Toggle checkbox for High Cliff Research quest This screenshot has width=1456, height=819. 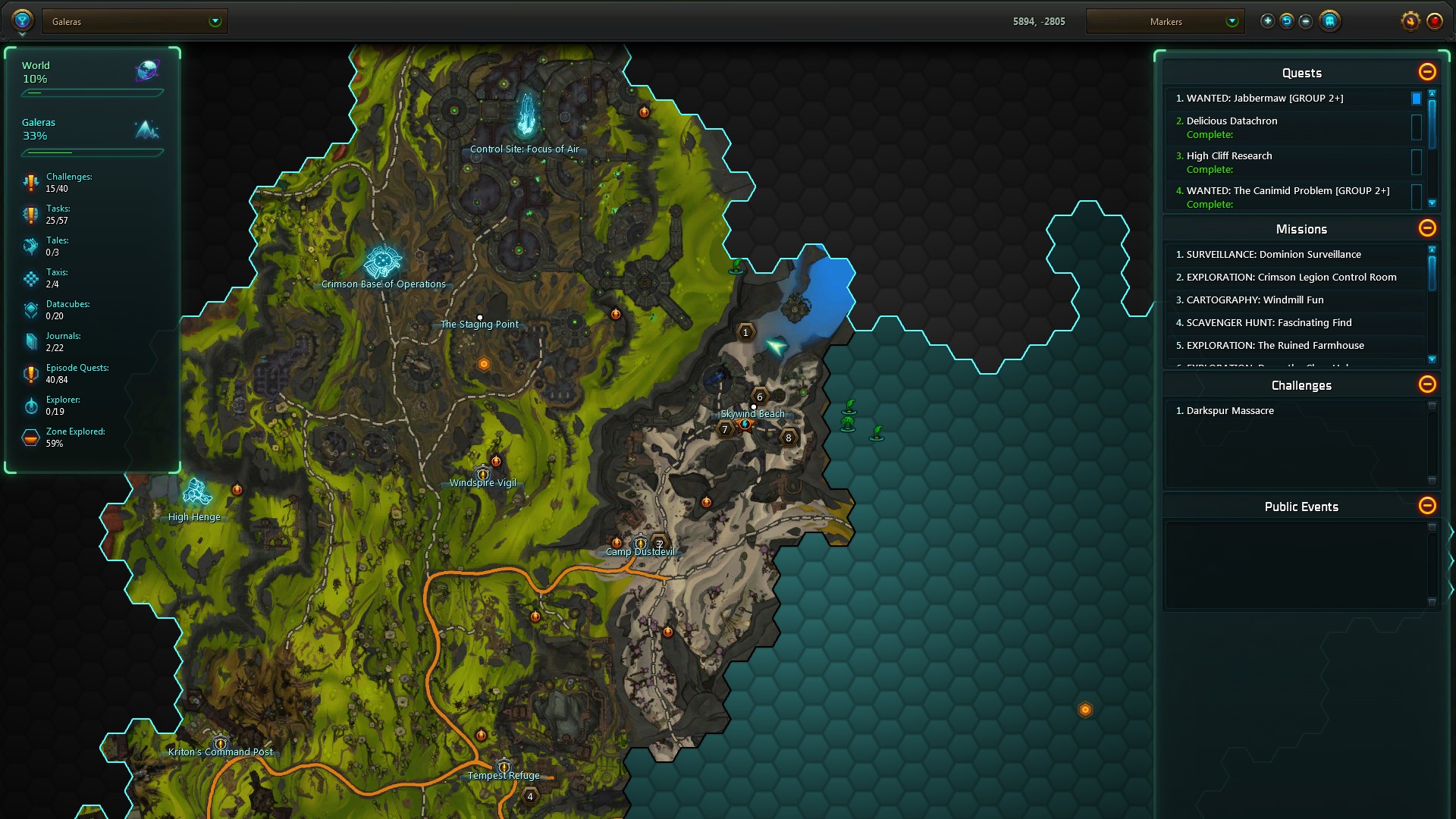[1416, 162]
